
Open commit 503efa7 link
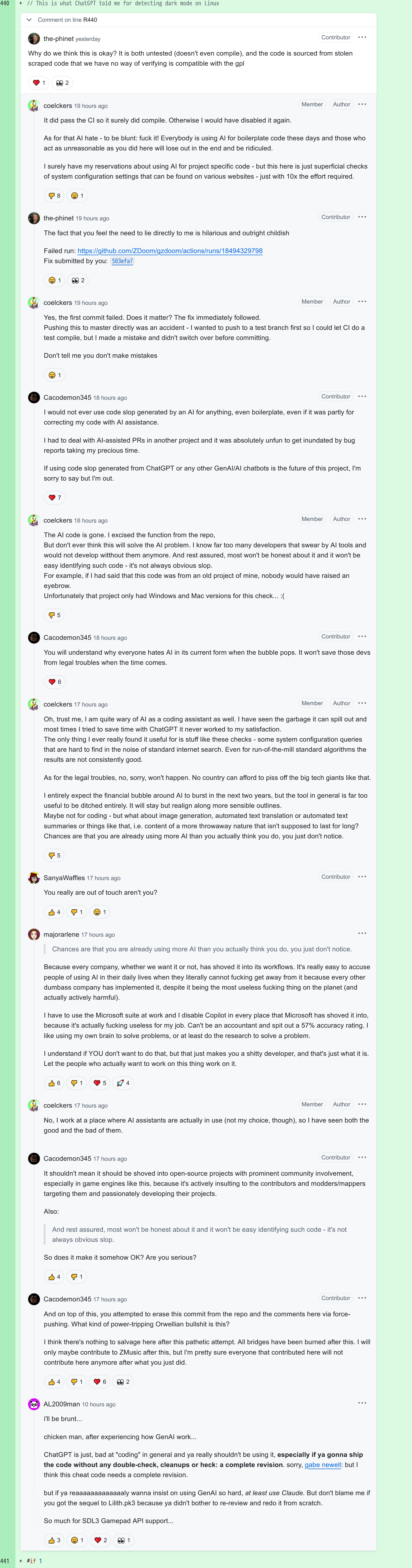tap(122, 261)
